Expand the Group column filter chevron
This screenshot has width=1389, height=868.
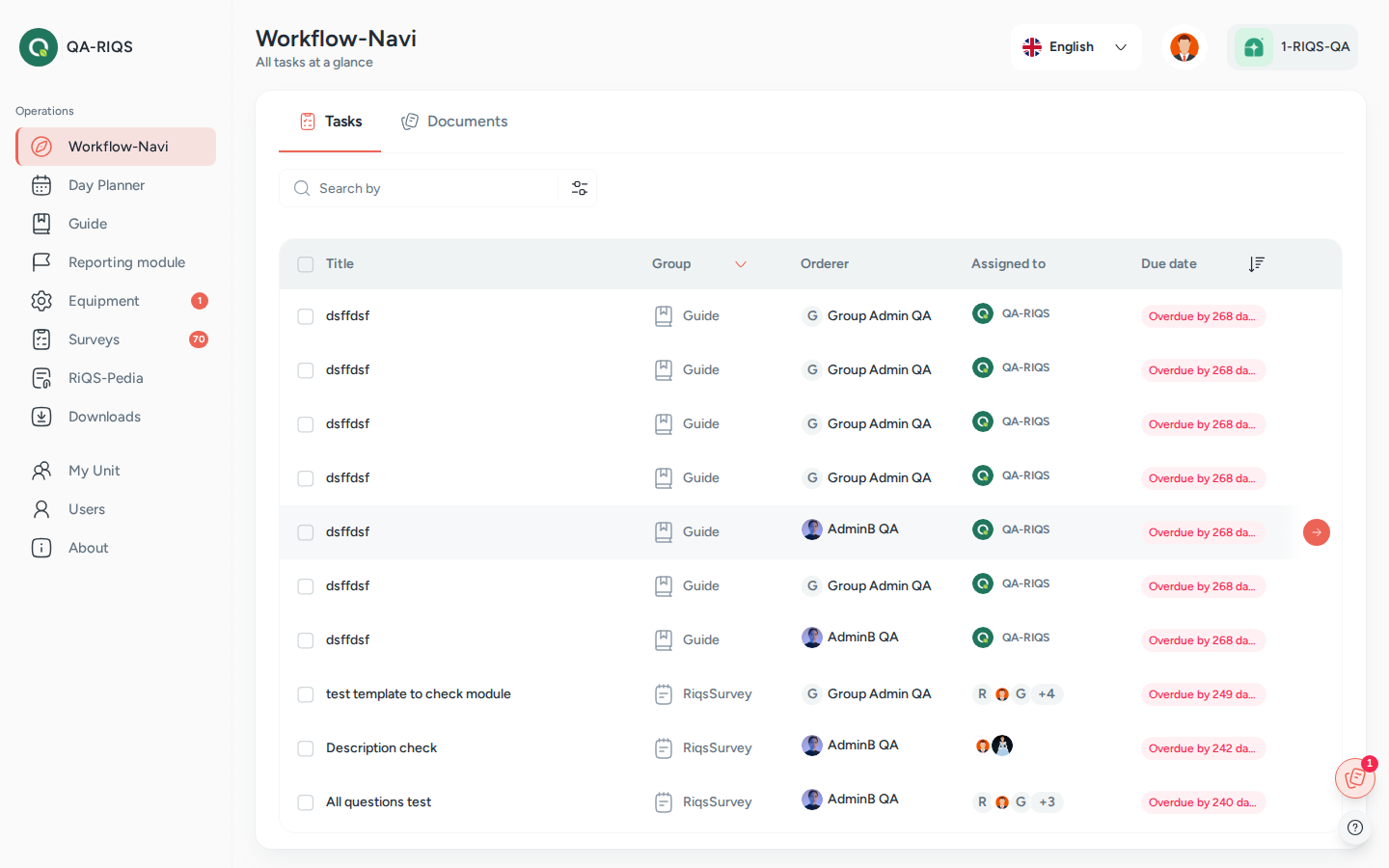click(741, 264)
